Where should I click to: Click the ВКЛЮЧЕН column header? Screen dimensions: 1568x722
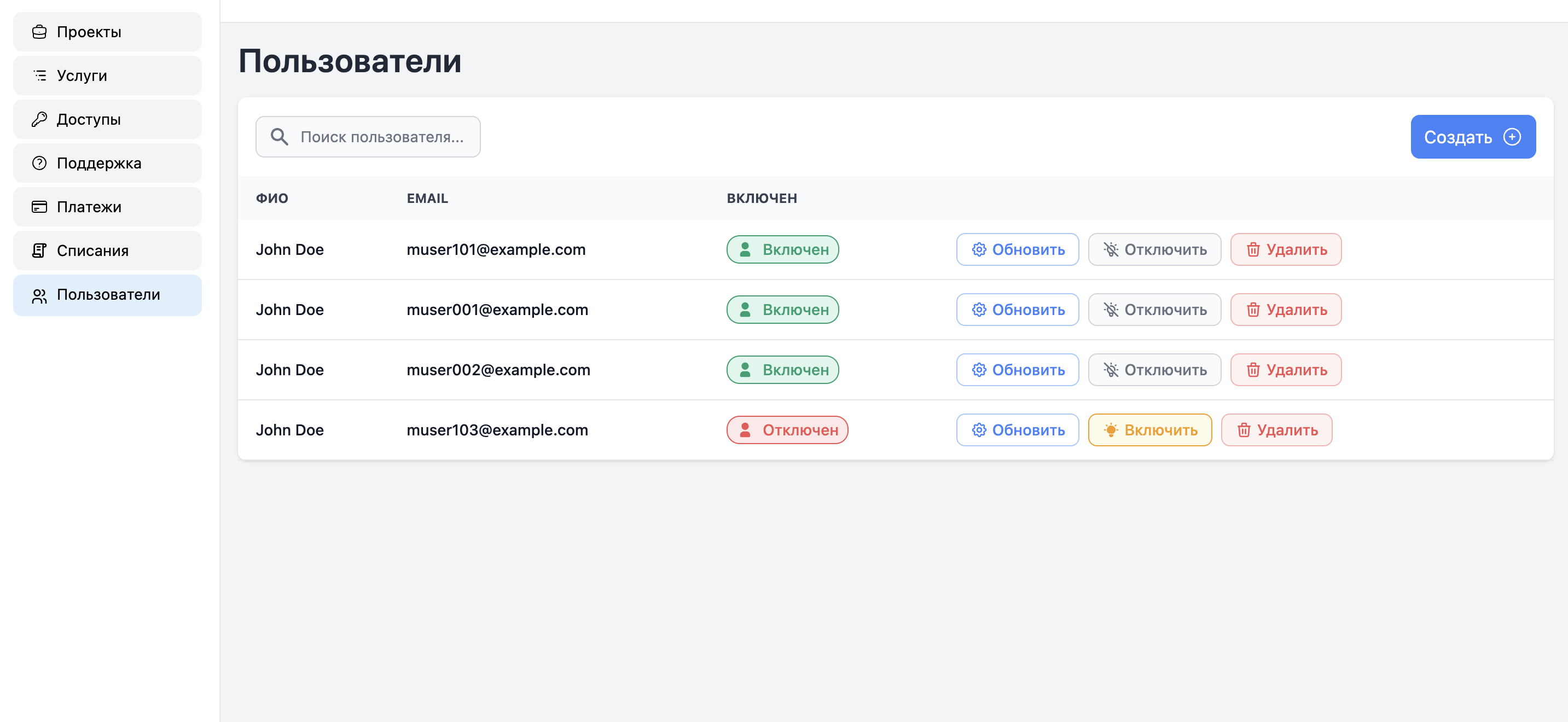tap(762, 199)
